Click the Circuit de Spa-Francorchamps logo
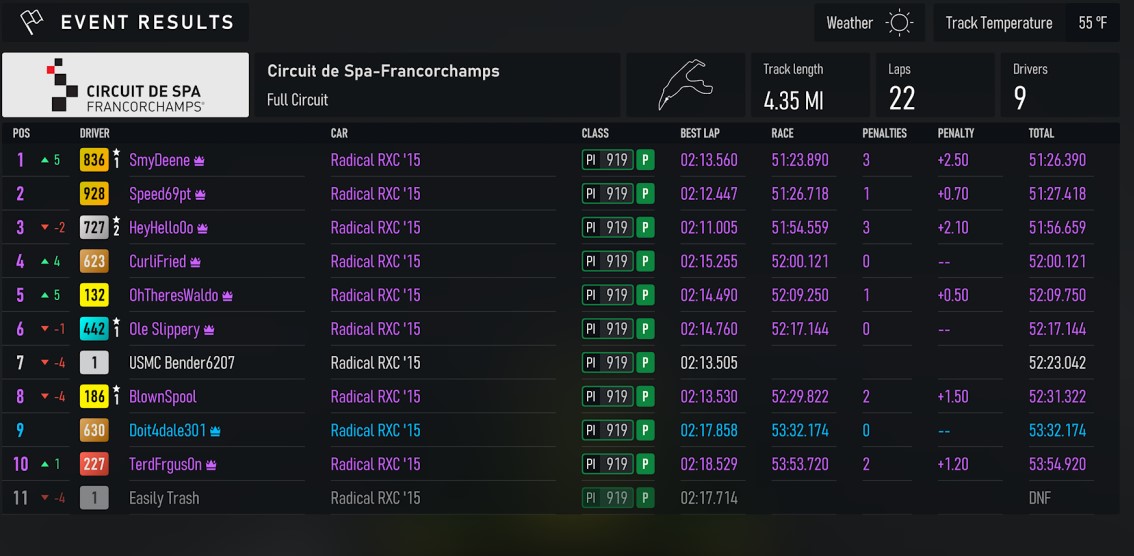This screenshot has width=1134, height=556. pyautogui.click(x=125, y=85)
